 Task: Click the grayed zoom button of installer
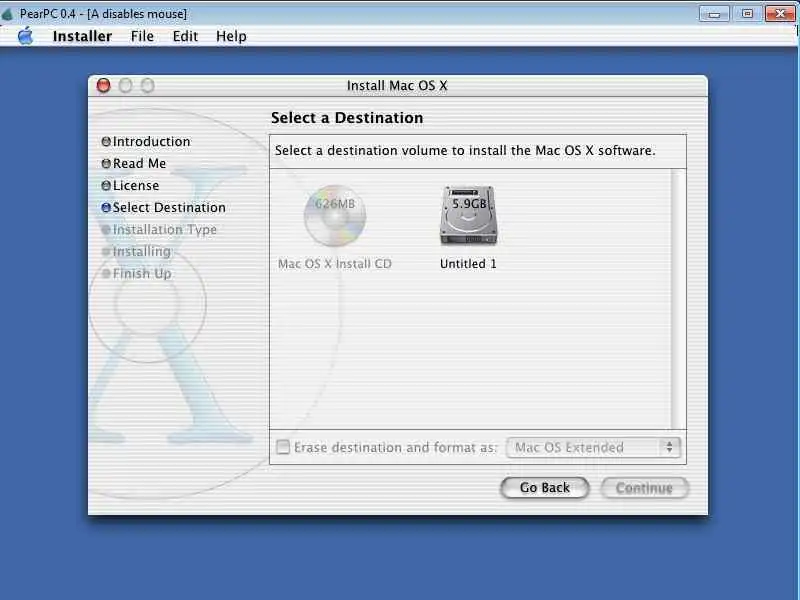pos(147,86)
